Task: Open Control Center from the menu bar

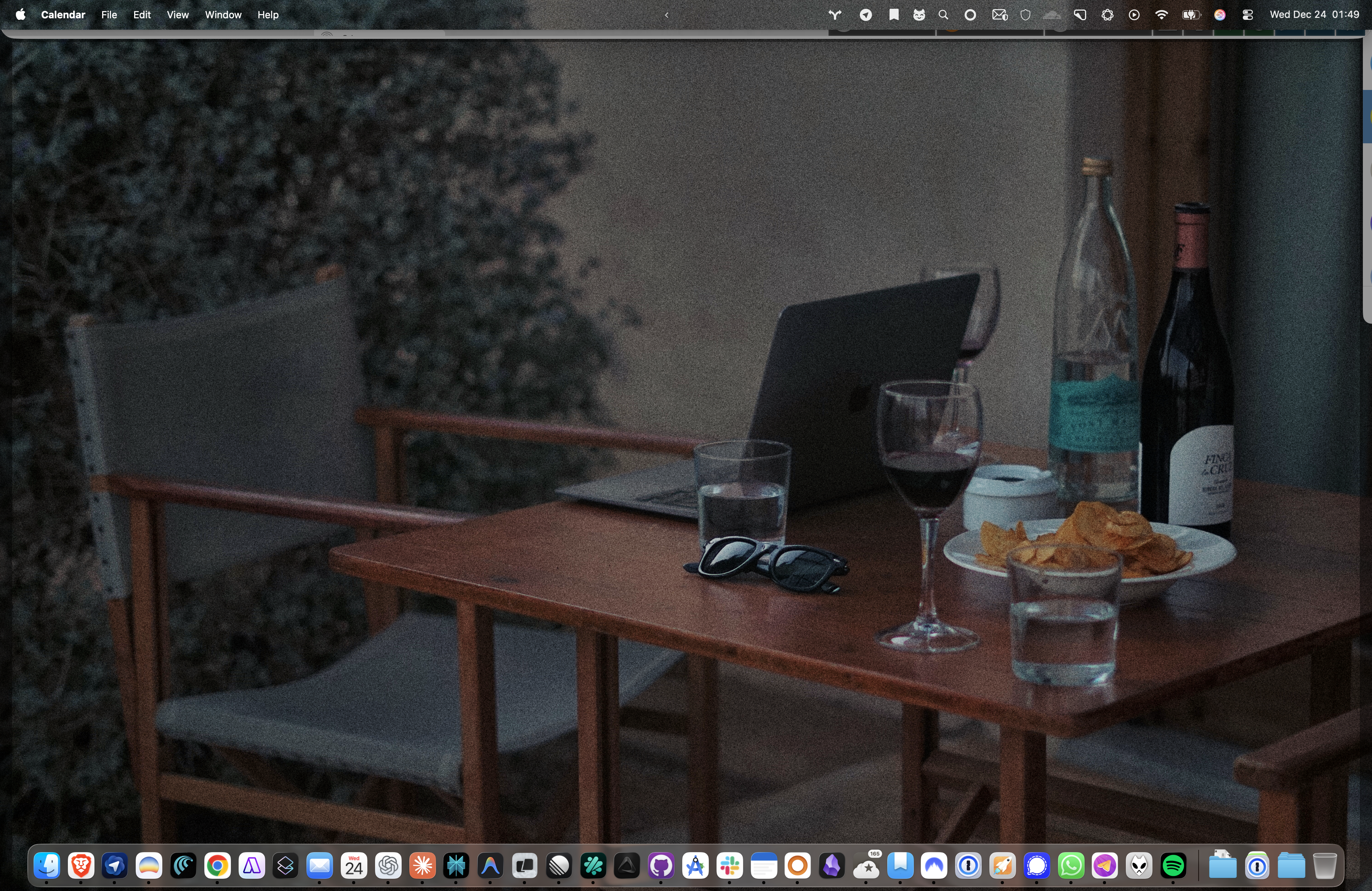Action: pos(1247,15)
